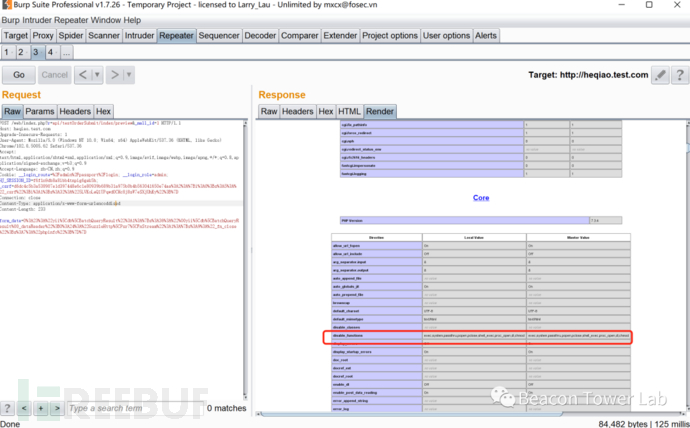The height and width of the screenshot is (428, 690).
Task: Click the Go button to send request
Action: click(19, 75)
